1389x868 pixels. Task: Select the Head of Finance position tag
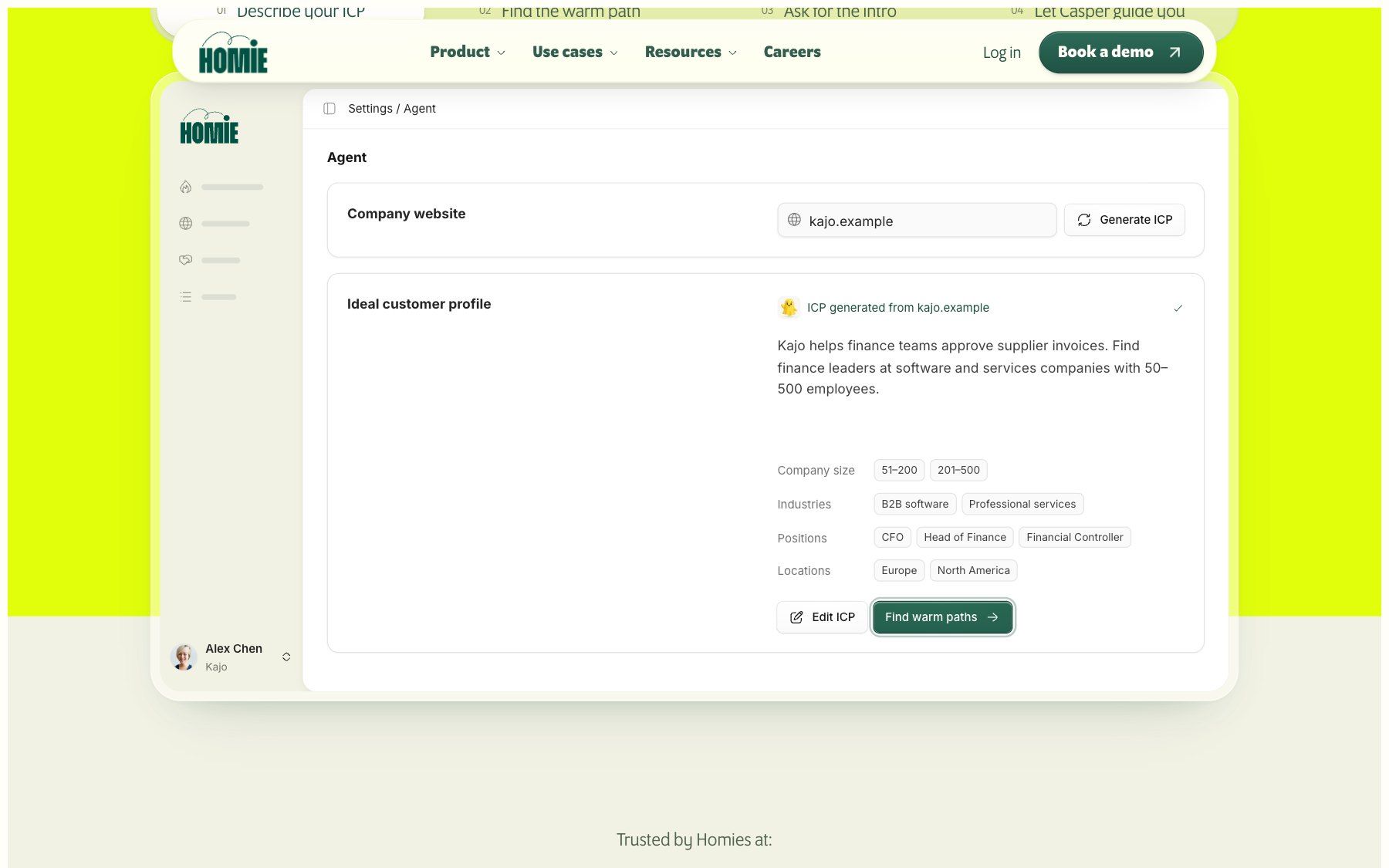[x=965, y=537]
